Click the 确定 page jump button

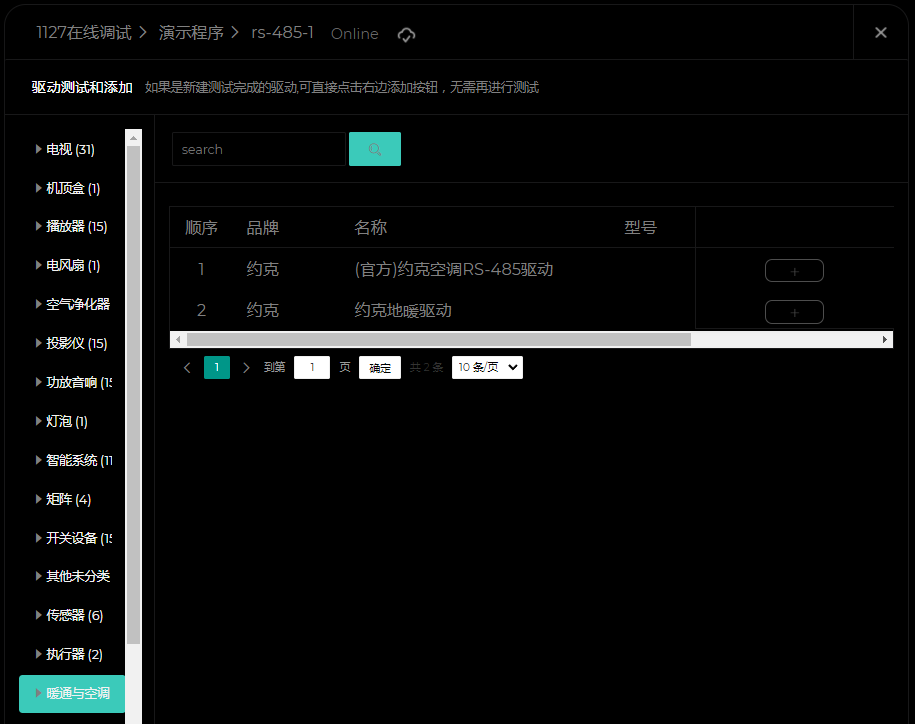coord(380,368)
